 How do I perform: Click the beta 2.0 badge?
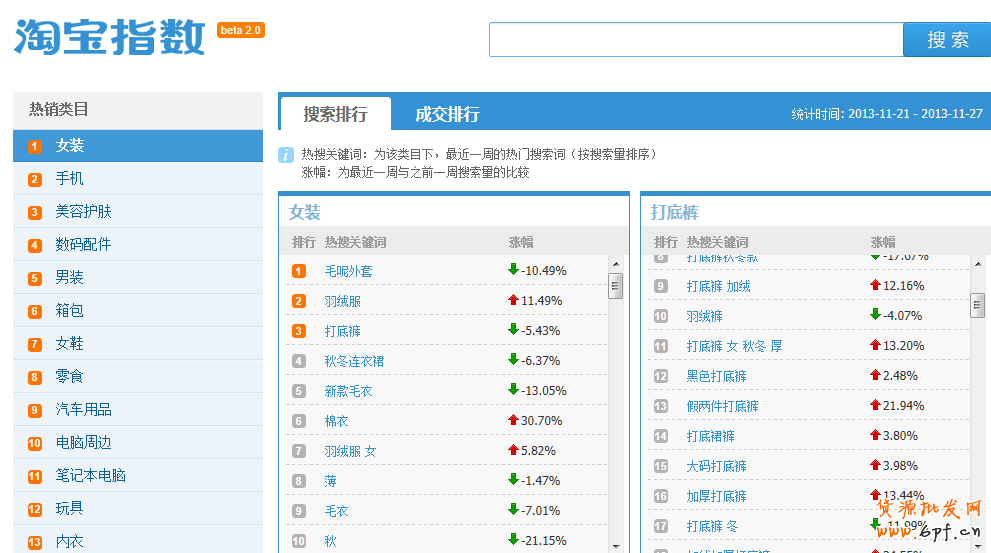241,30
